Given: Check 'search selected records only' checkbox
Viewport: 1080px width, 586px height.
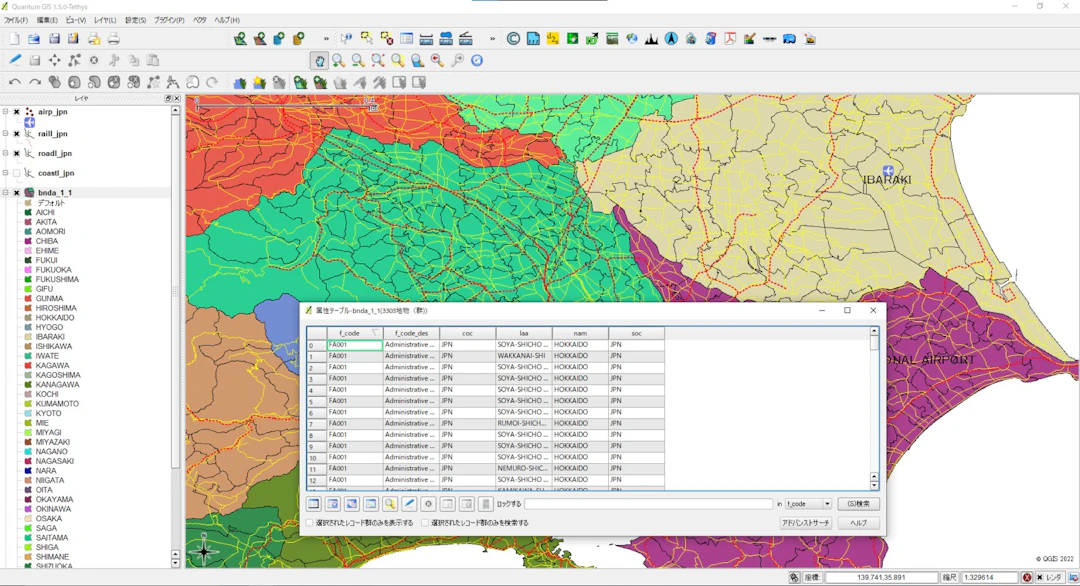Looking at the screenshot, I should [x=425, y=523].
